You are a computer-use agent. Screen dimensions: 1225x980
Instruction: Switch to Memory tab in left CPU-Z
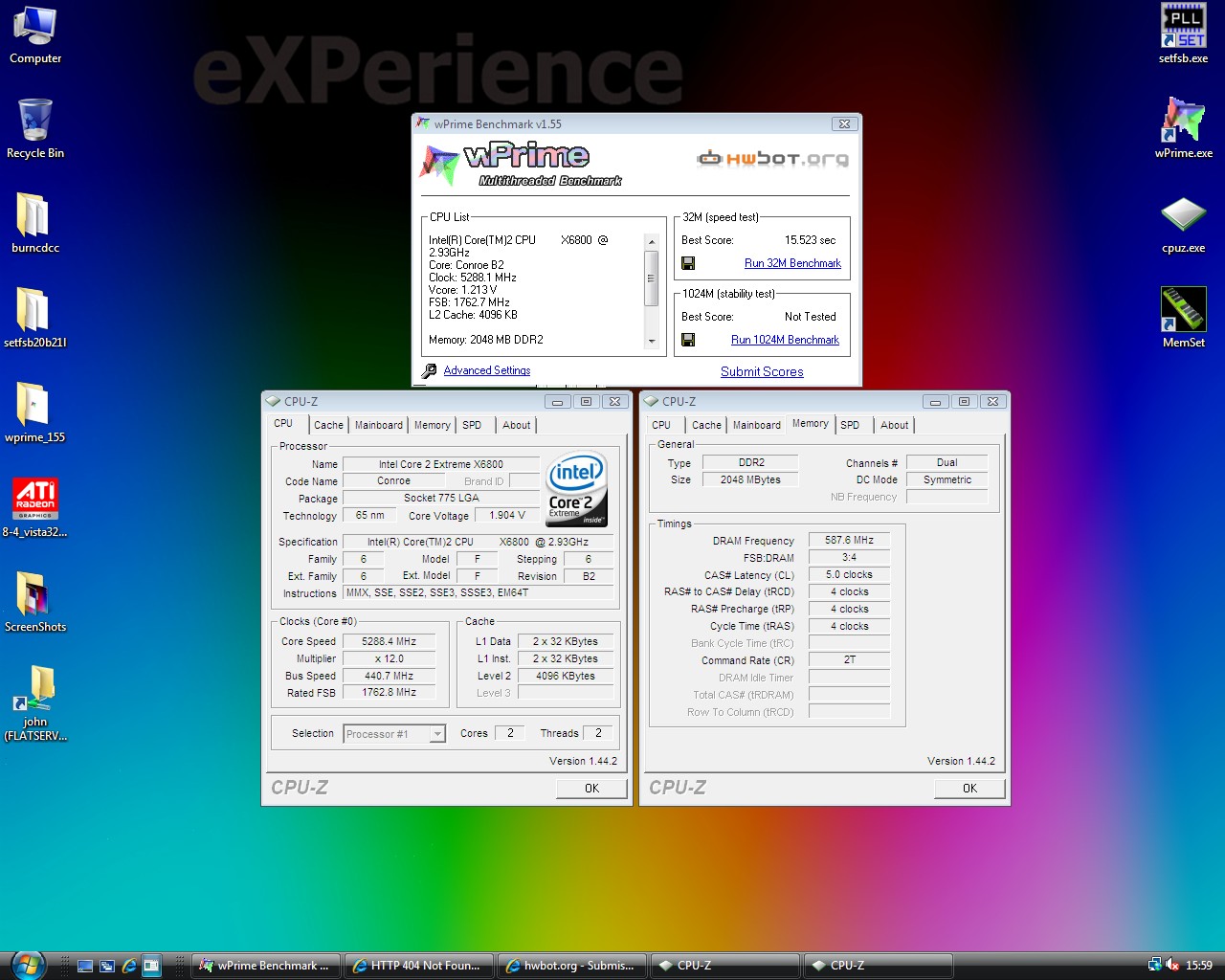point(433,425)
